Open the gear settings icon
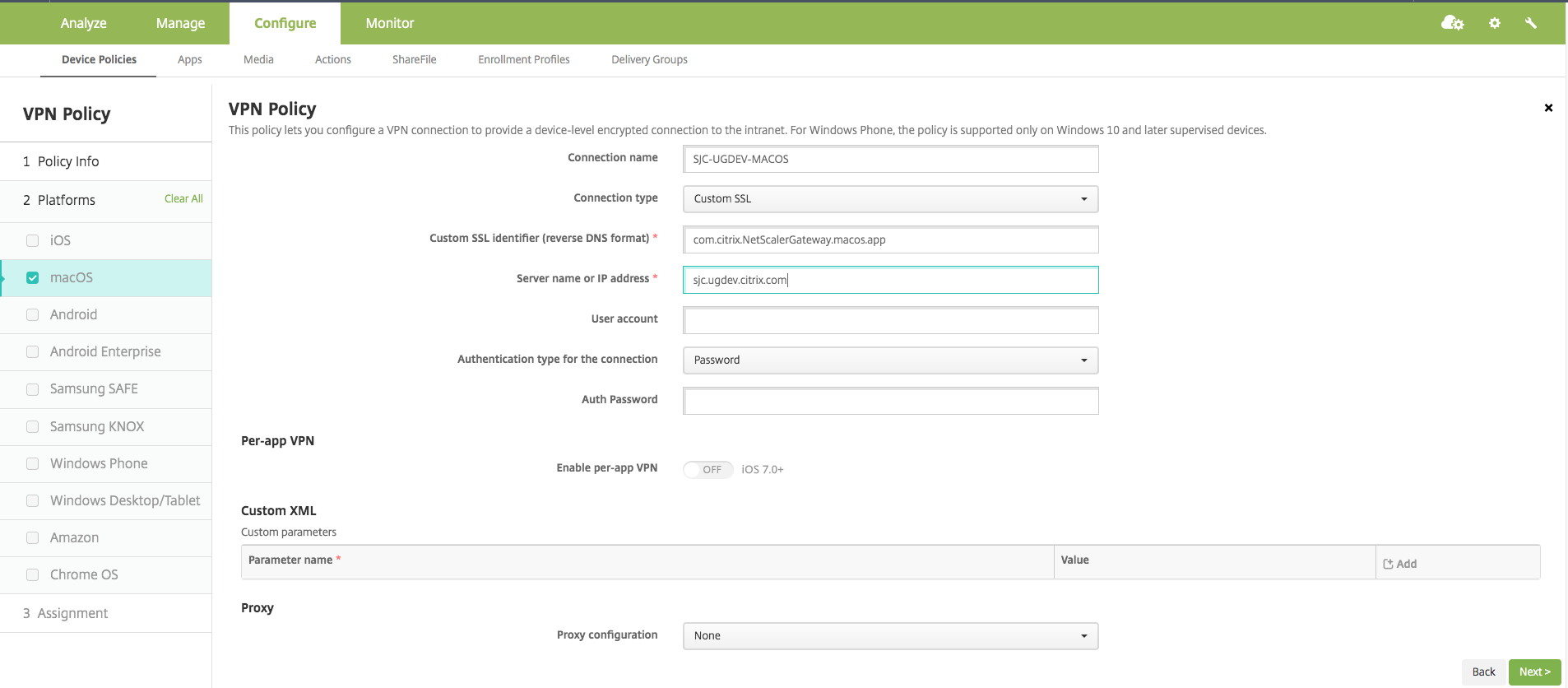The image size is (1568, 688). (1495, 23)
